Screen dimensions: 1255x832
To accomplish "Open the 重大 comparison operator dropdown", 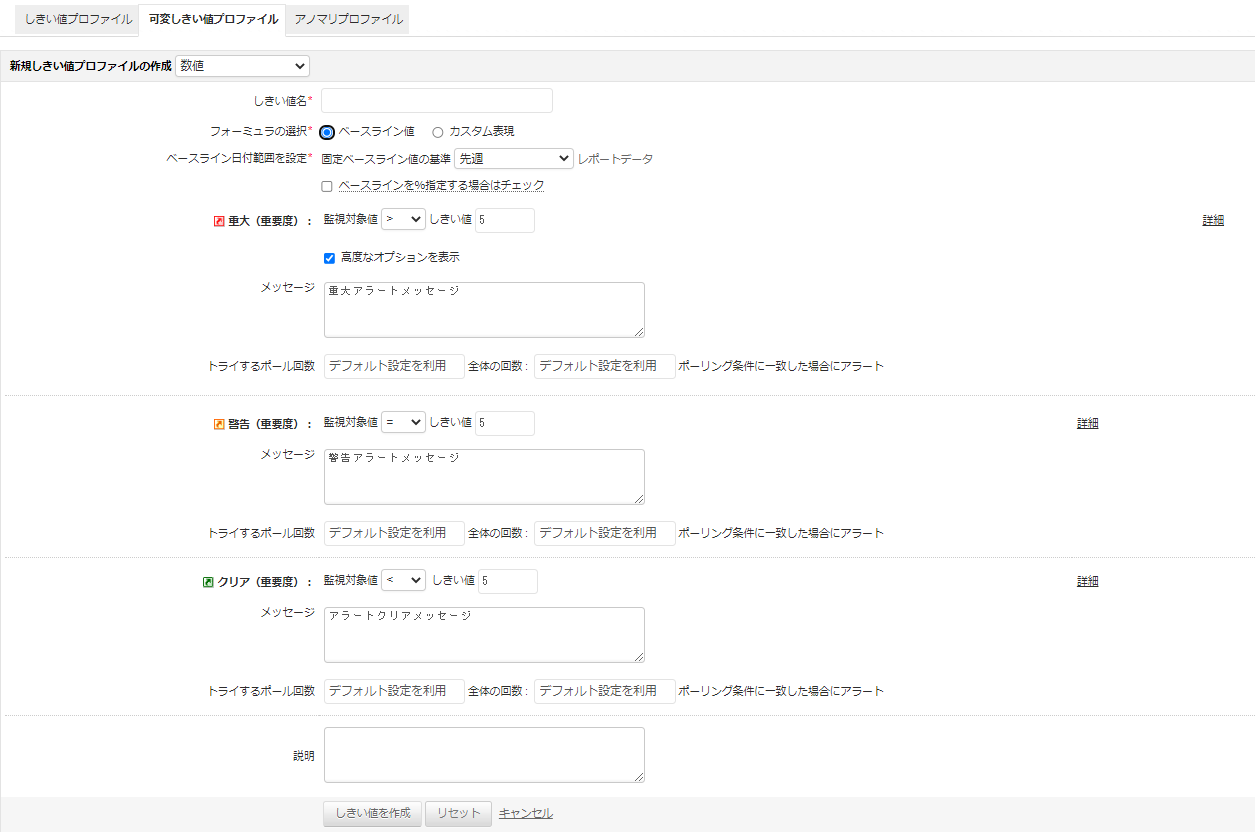I will (403, 220).
